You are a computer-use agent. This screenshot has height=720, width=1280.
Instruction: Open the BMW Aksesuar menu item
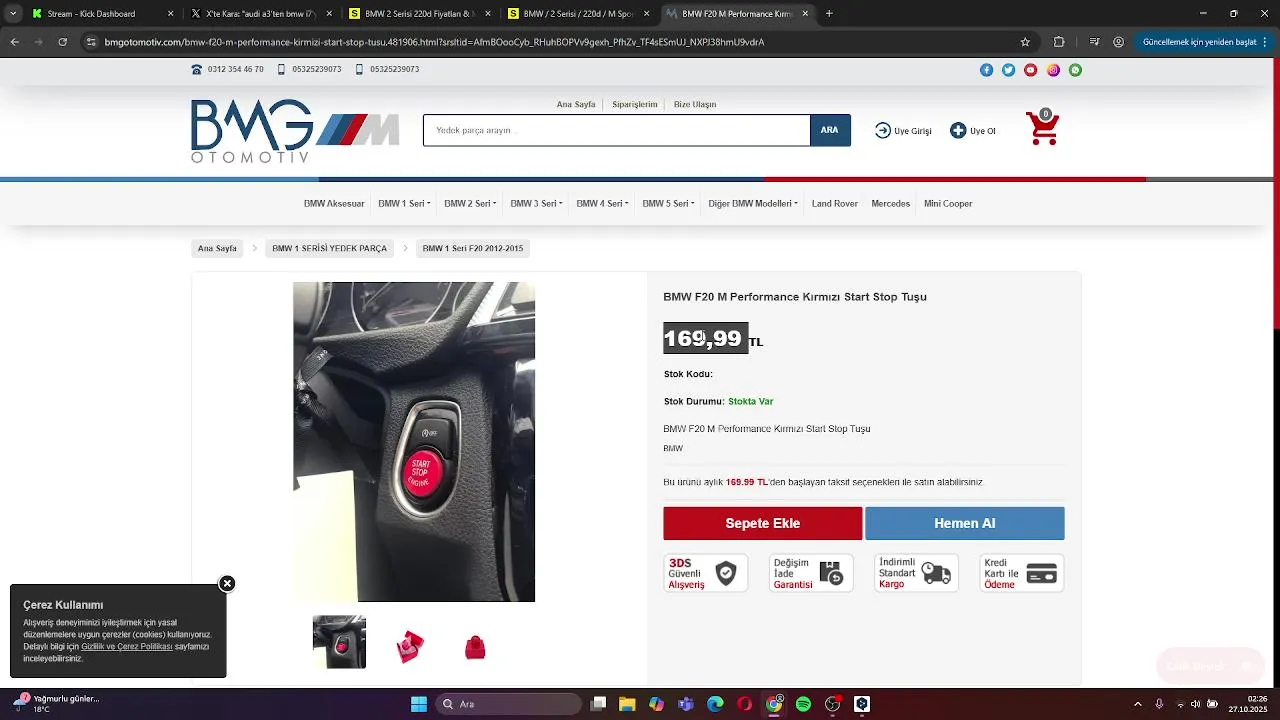(x=334, y=204)
